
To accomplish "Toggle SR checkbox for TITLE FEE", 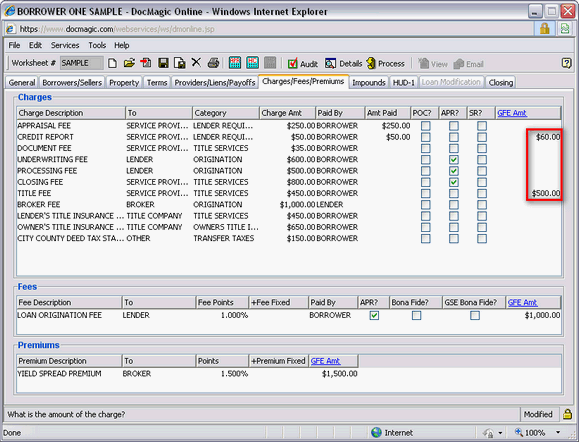I will click(x=482, y=193).
